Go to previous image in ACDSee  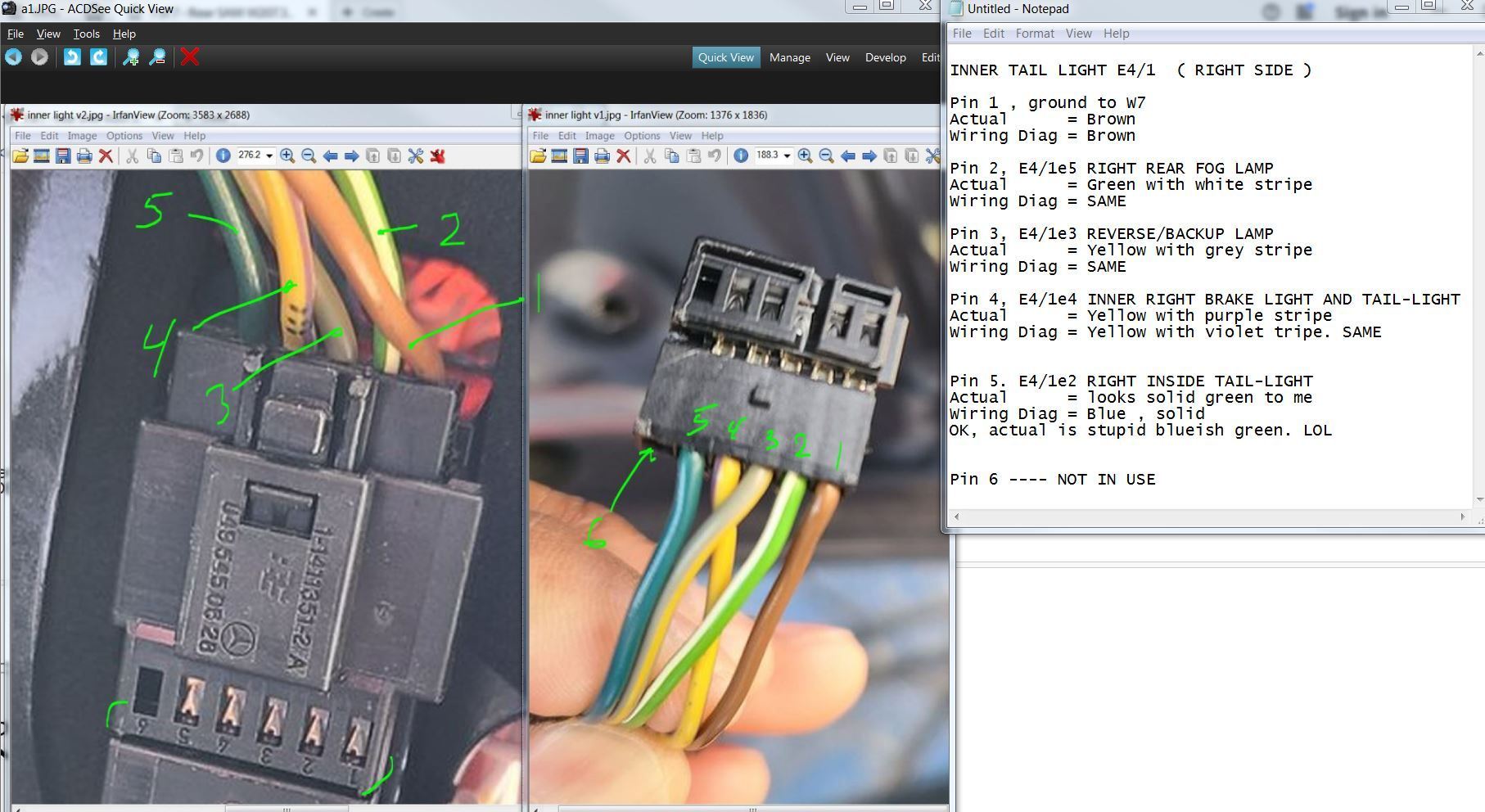pos(13,56)
